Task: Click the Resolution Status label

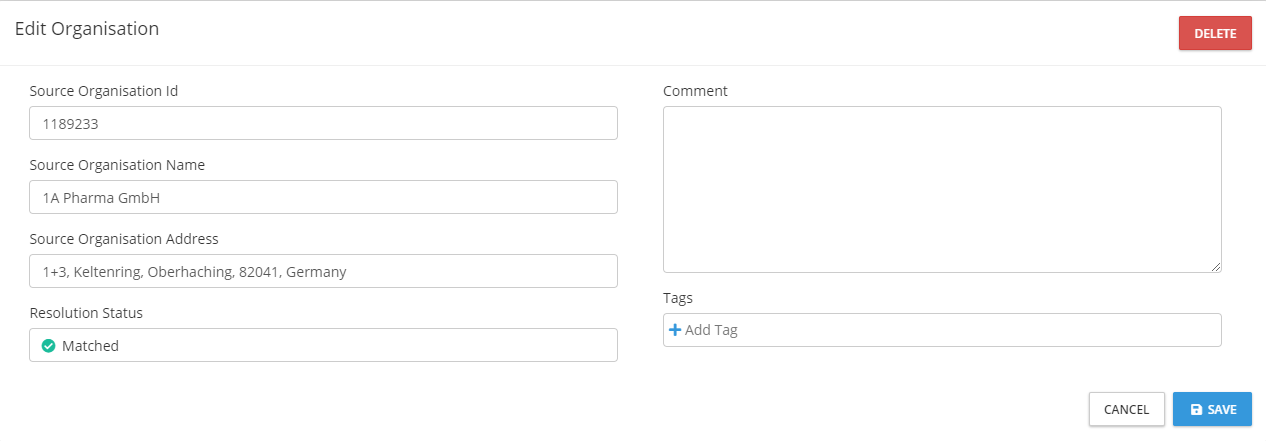Action: 86,313
